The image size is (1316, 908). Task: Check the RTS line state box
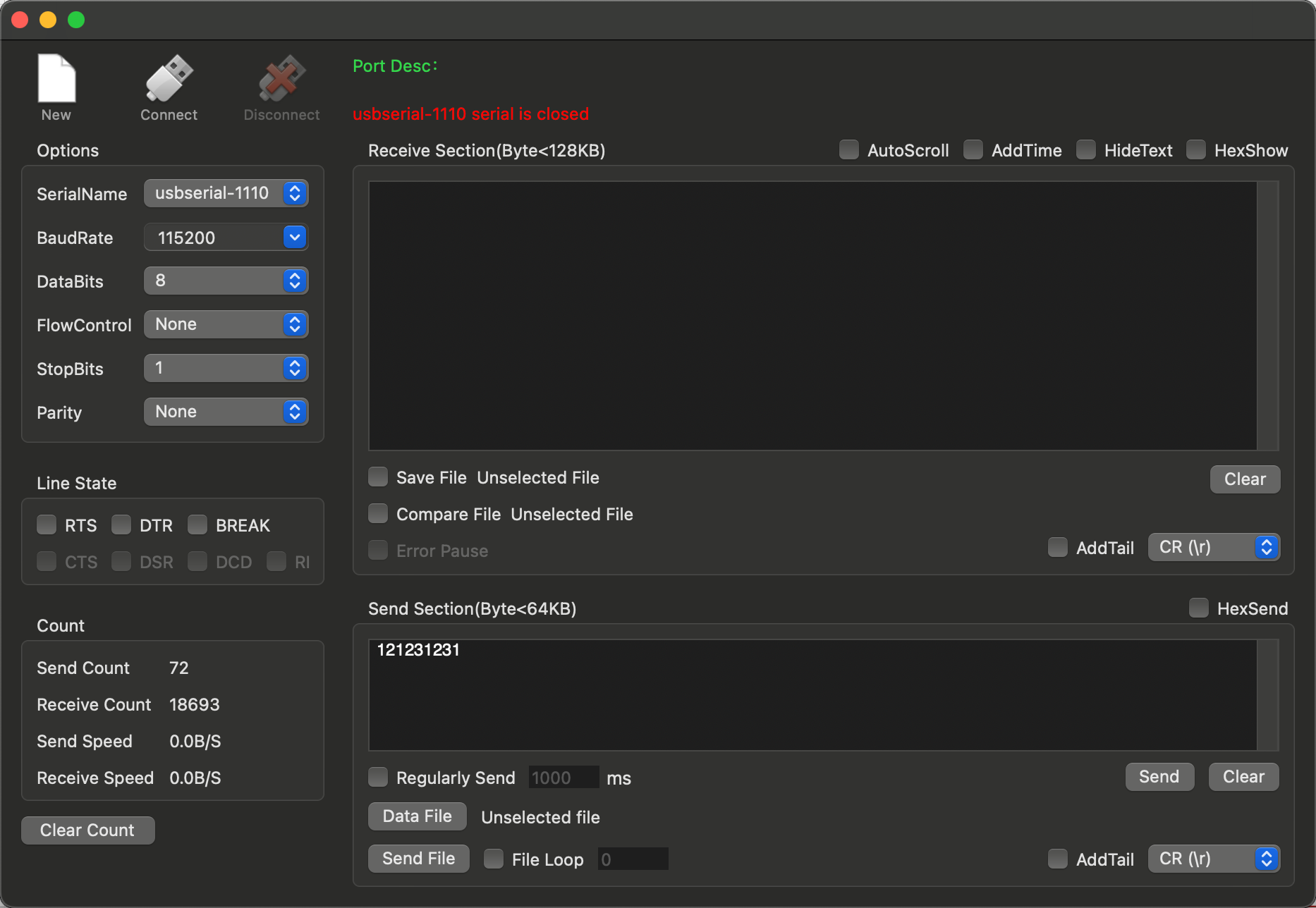[x=47, y=524]
